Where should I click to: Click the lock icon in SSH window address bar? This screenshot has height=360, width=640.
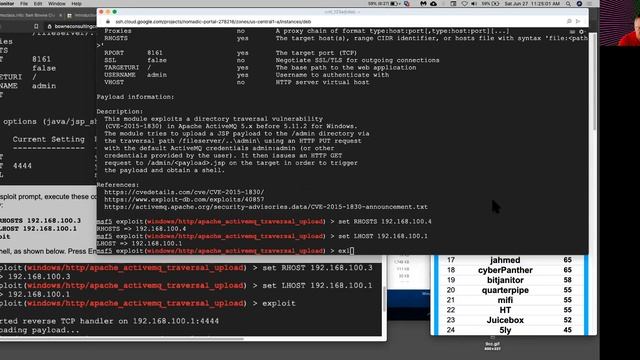108,22
